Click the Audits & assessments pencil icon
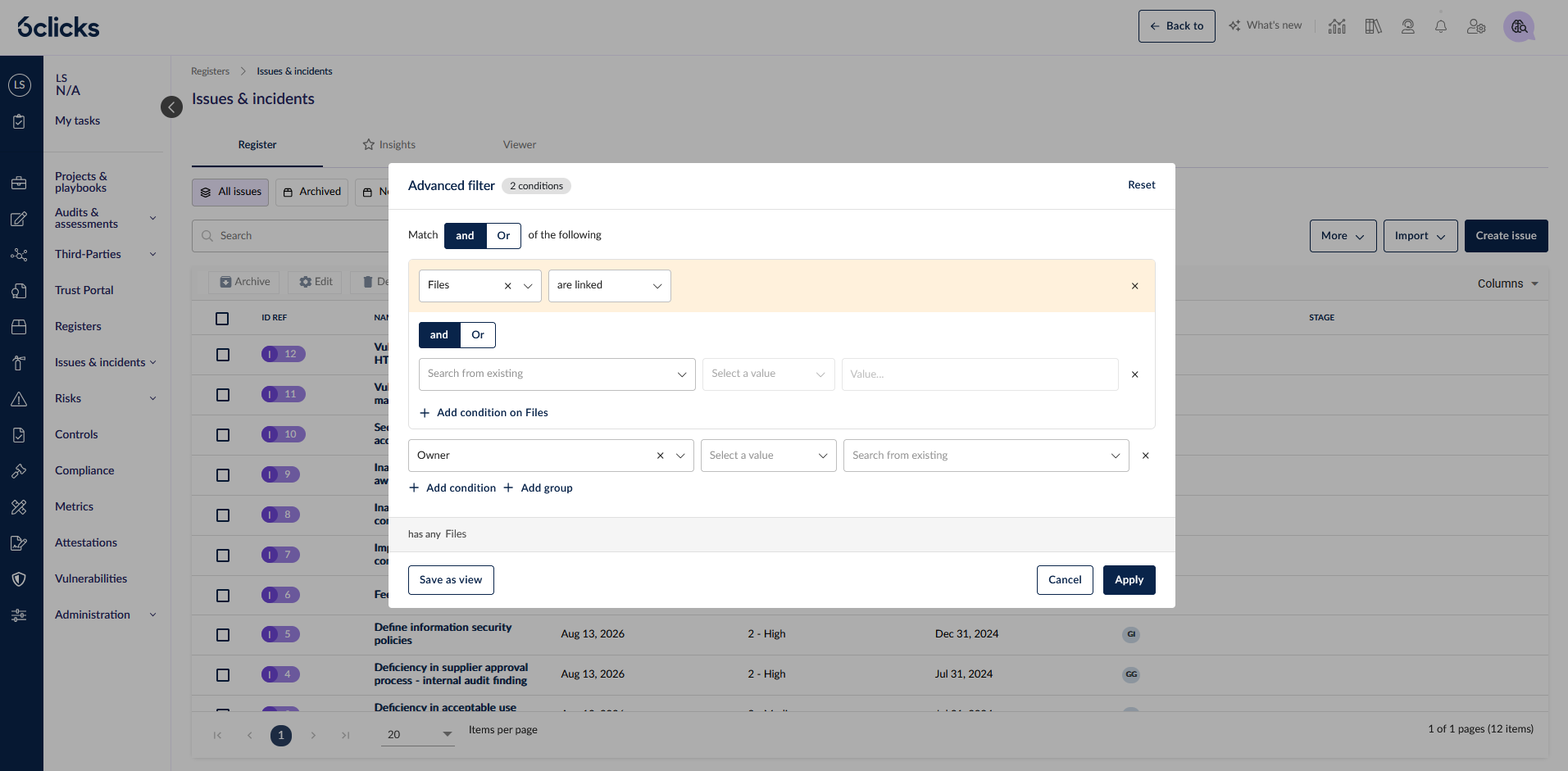 point(19,219)
